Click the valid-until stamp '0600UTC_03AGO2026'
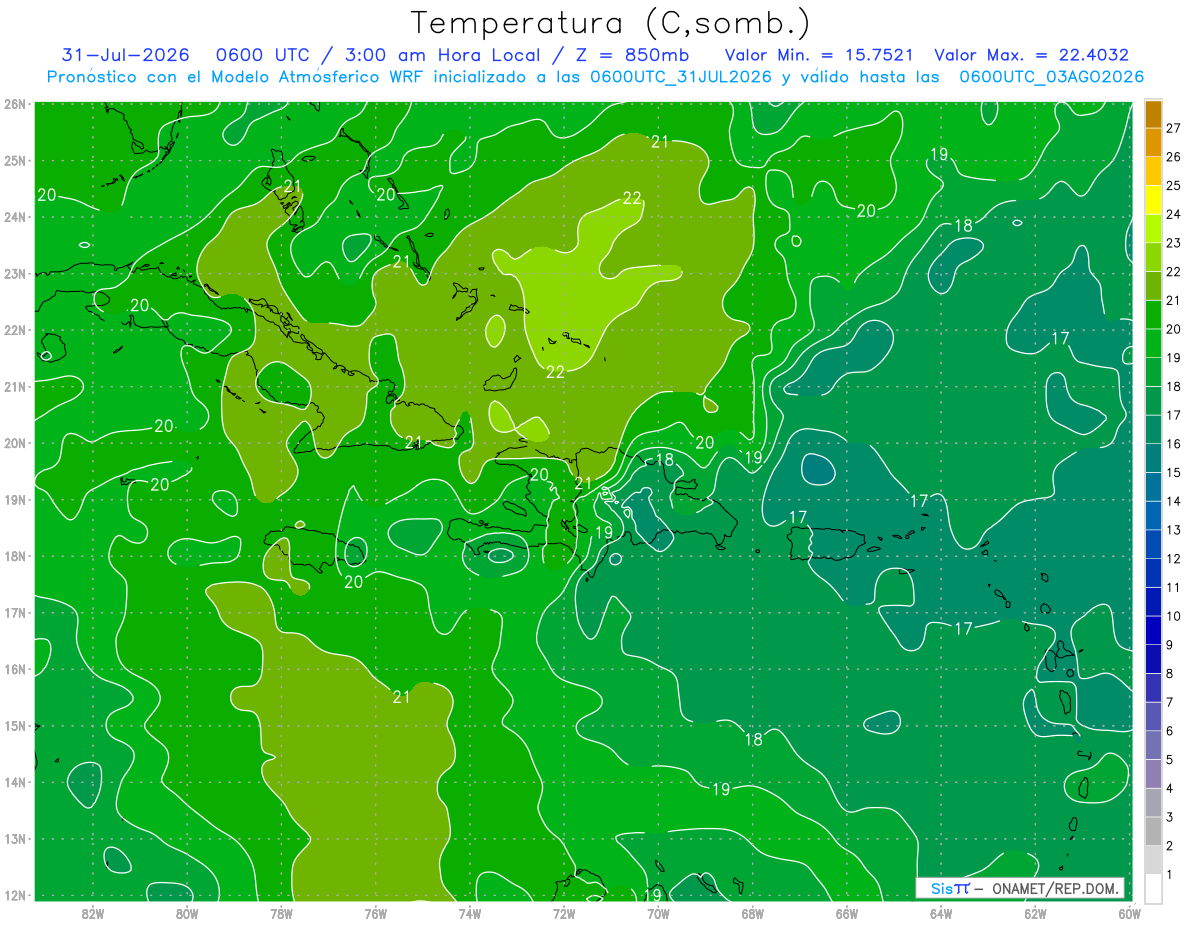The height and width of the screenshot is (927, 1200). (x=1051, y=77)
